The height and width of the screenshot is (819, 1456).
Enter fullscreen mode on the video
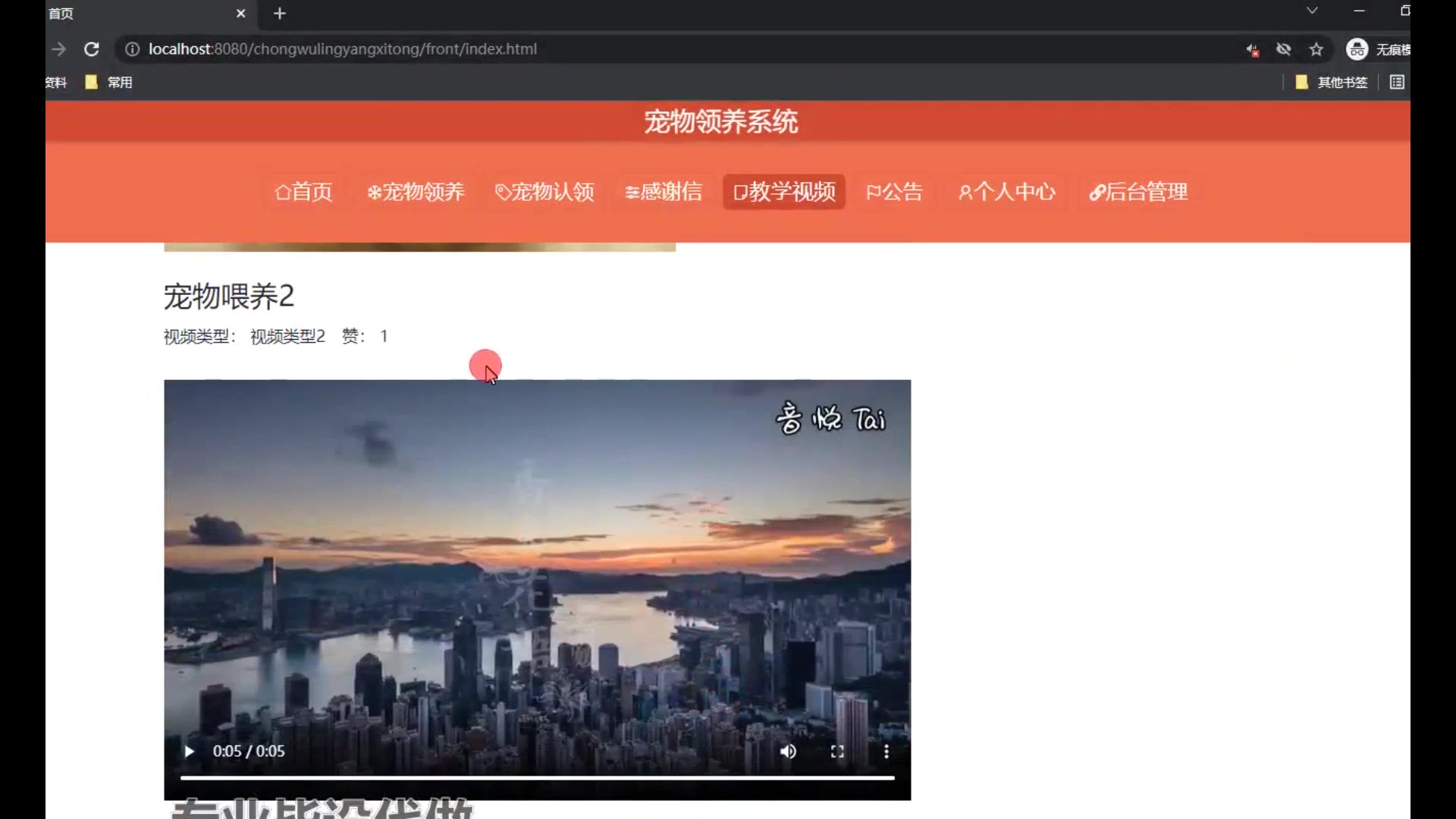coord(837,752)
